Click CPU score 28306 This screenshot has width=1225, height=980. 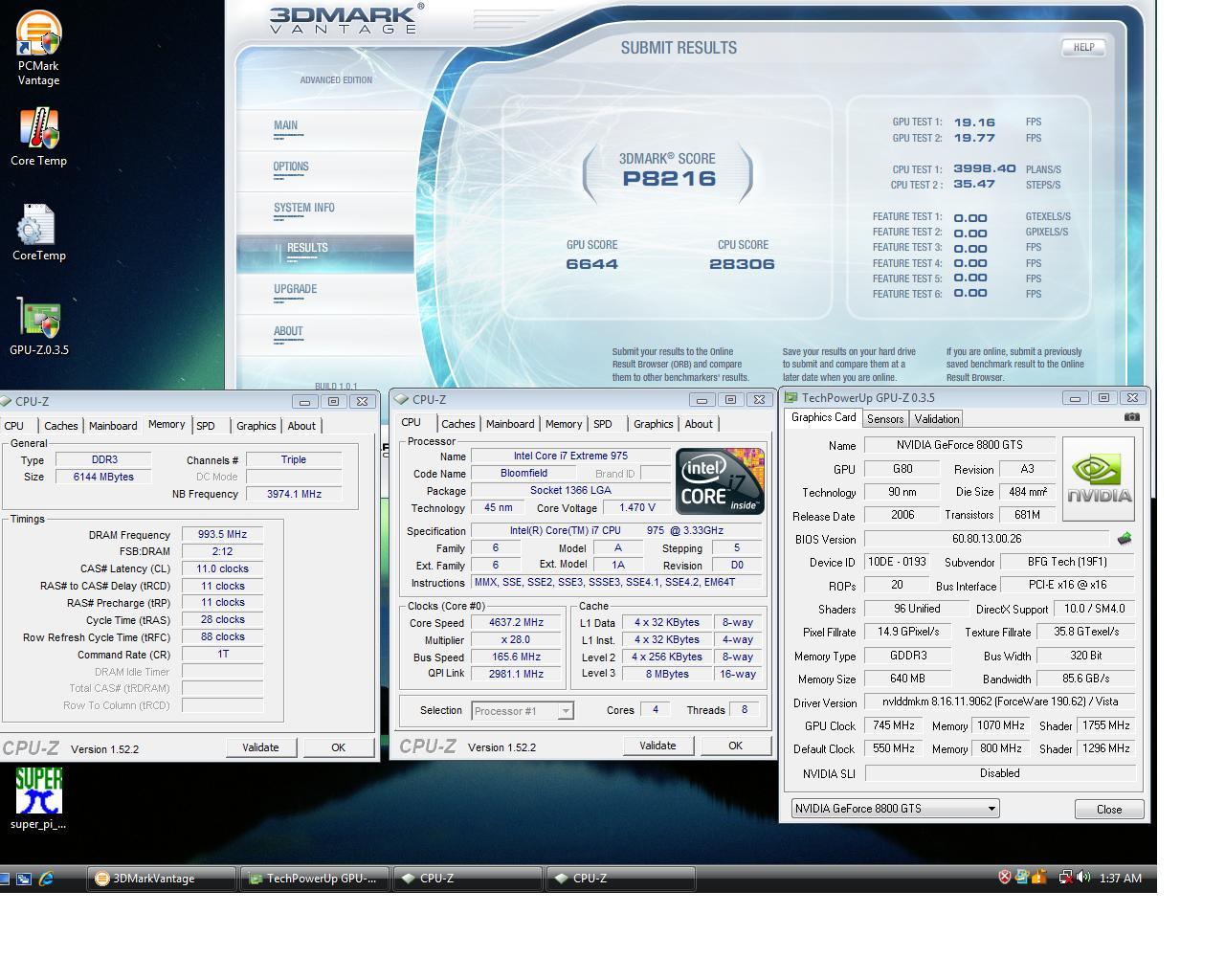[742, 264]
